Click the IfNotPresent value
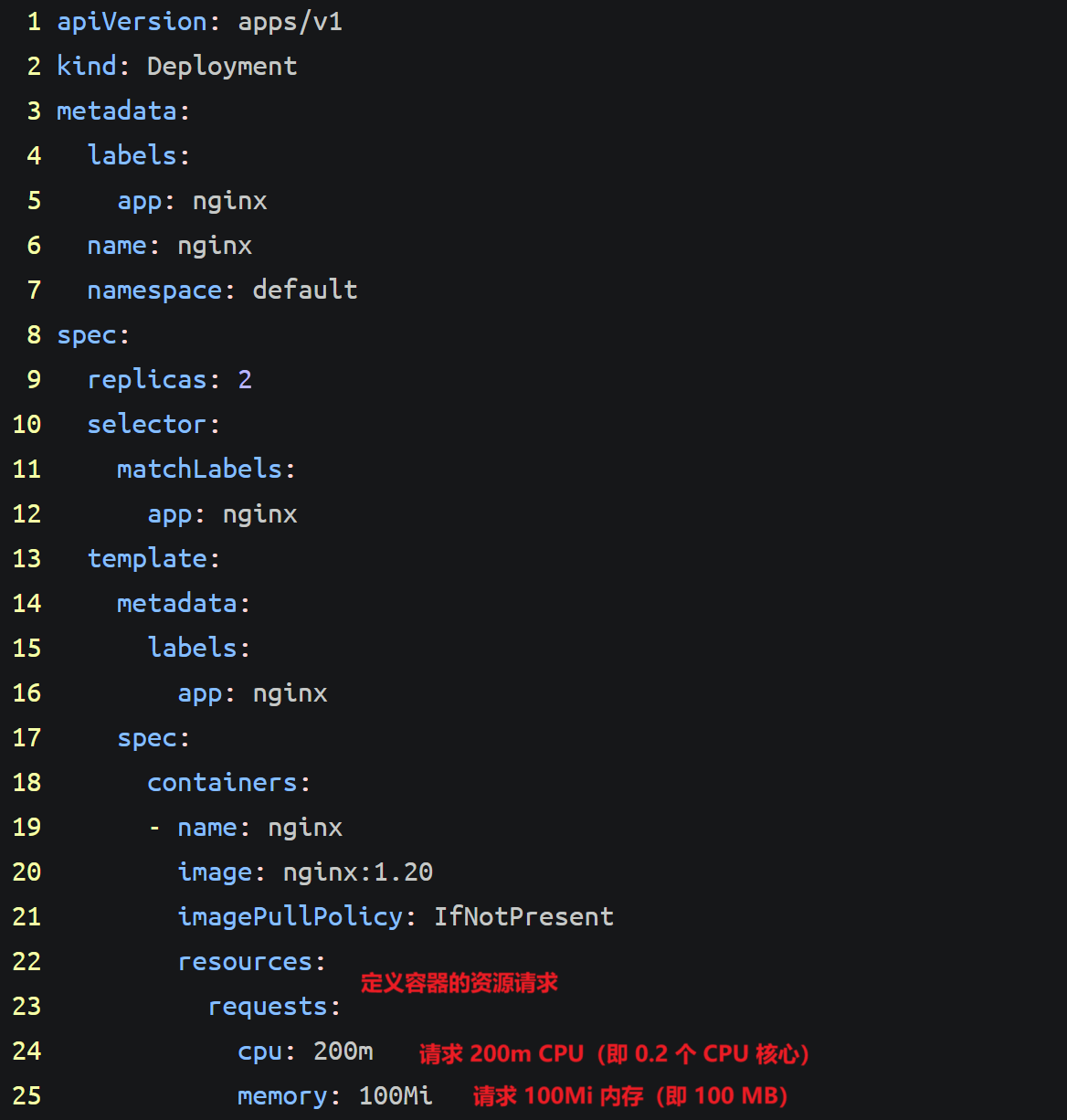 pos(523,917)
